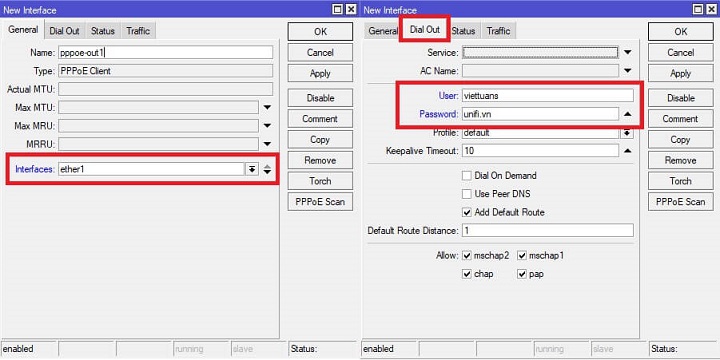
Task: Expand the AC Name field arrow
Action: [628, 71]
